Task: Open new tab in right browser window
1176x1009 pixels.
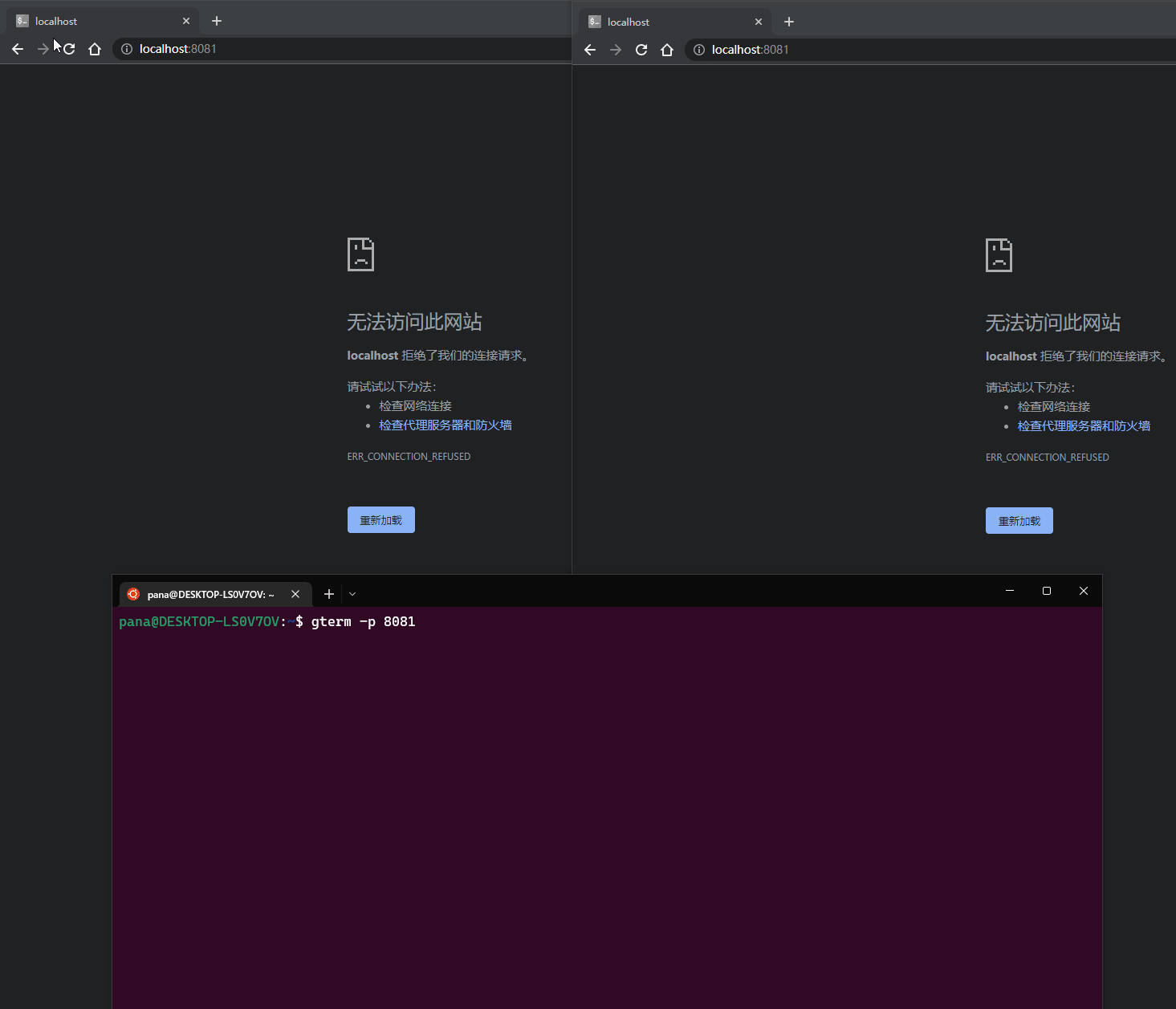Action: 789,22
